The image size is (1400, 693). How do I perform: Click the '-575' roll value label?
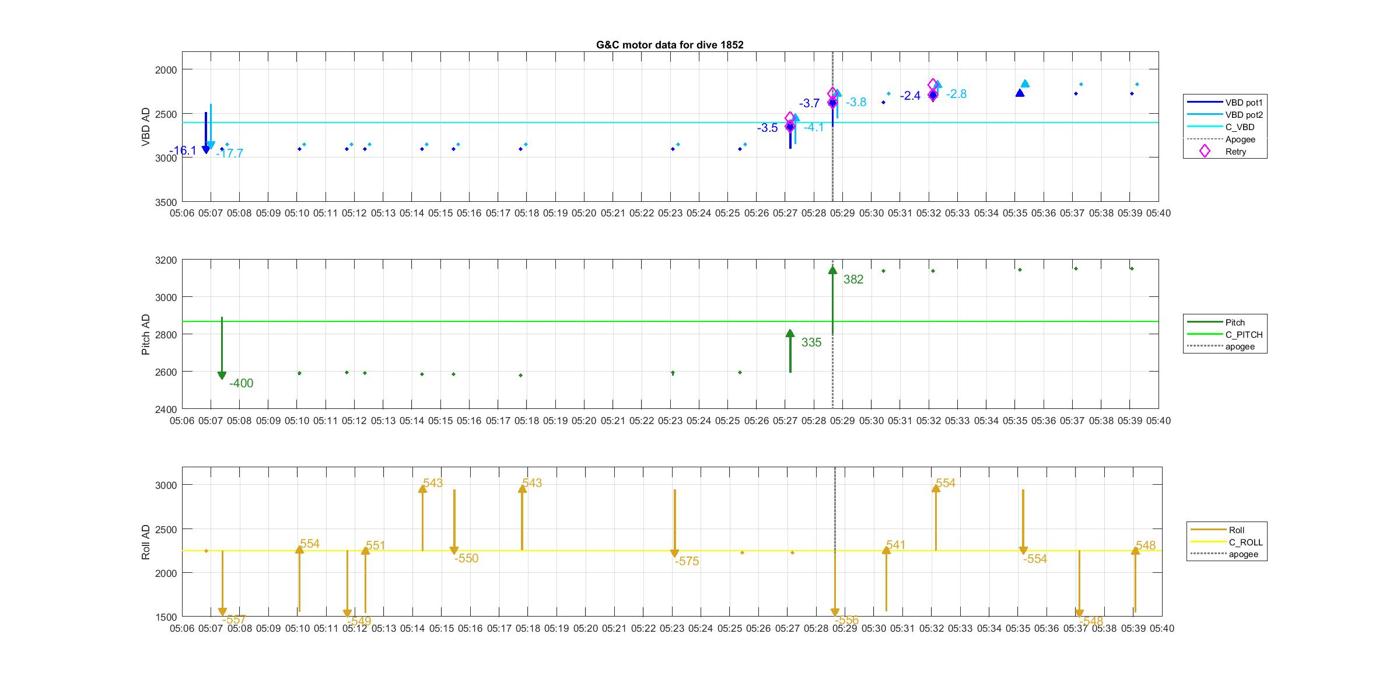[x=687, y=561]
